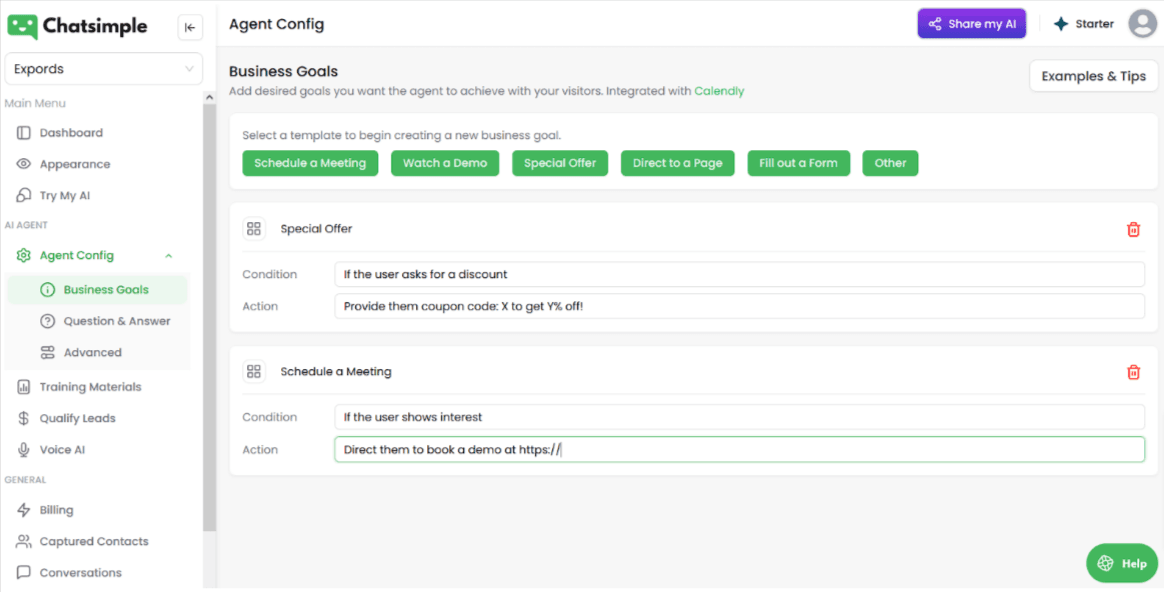Collapse the sidebar with the arrow icon

point(190,27)
